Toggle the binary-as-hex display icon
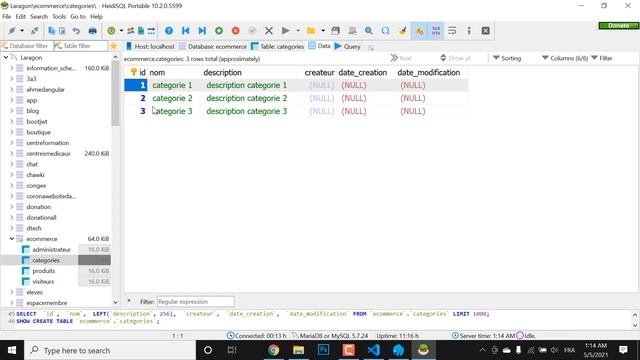The width and height of the screenshot is (640, 360). pos(436,31)
